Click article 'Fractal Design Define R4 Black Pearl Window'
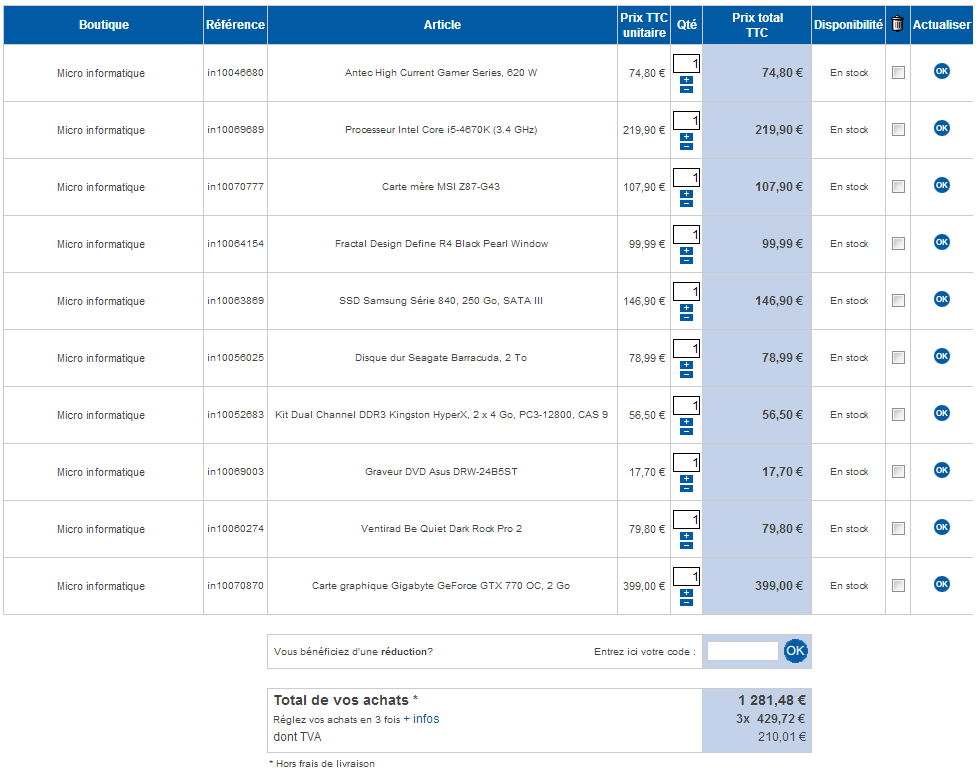 [x=441, y=244]
